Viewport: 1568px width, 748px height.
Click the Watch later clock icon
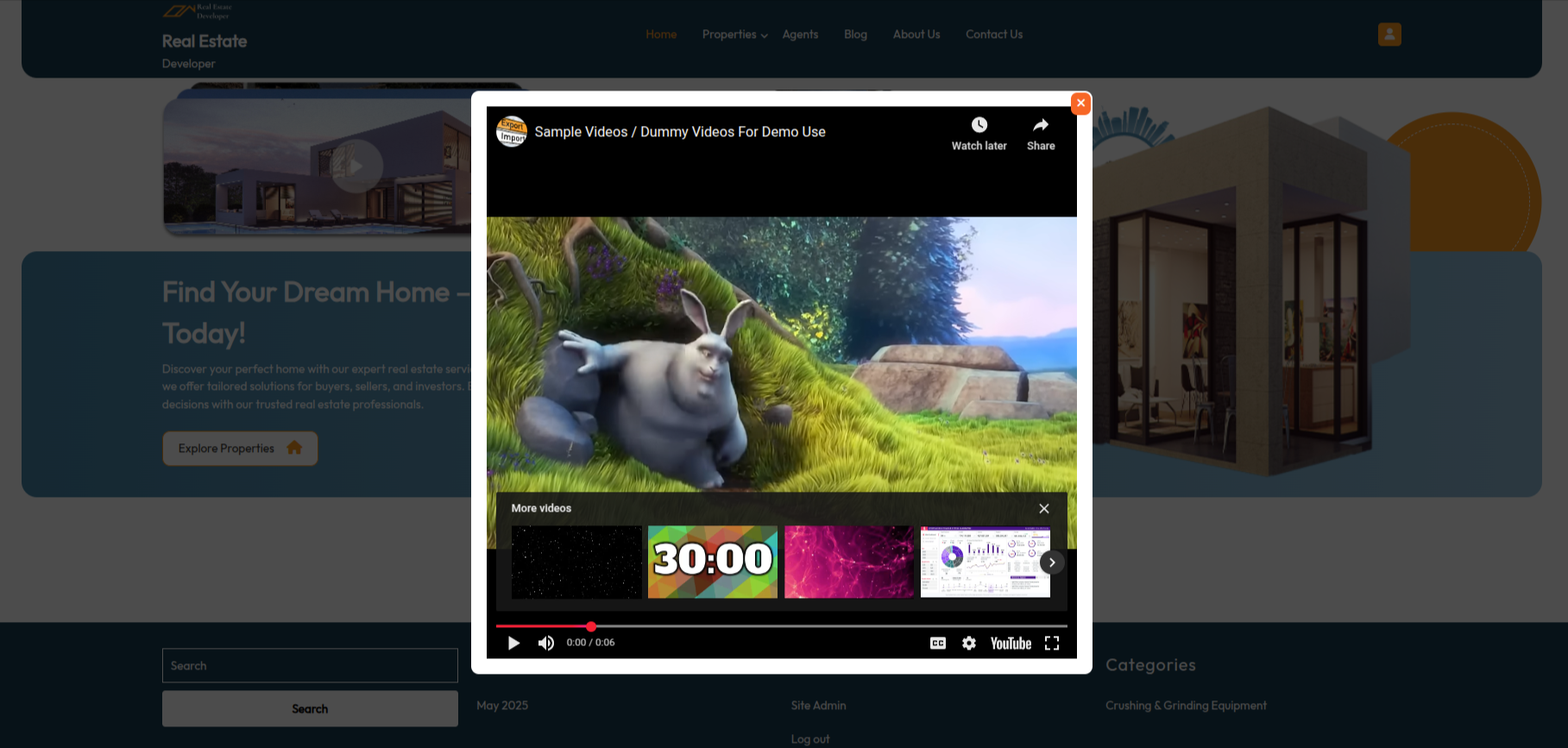(979, 125)
